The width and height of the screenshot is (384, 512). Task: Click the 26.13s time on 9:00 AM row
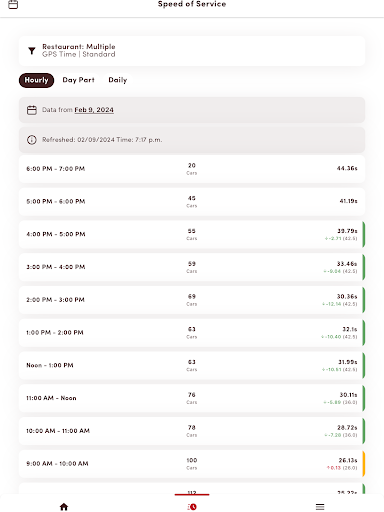[x=348, y=460]
